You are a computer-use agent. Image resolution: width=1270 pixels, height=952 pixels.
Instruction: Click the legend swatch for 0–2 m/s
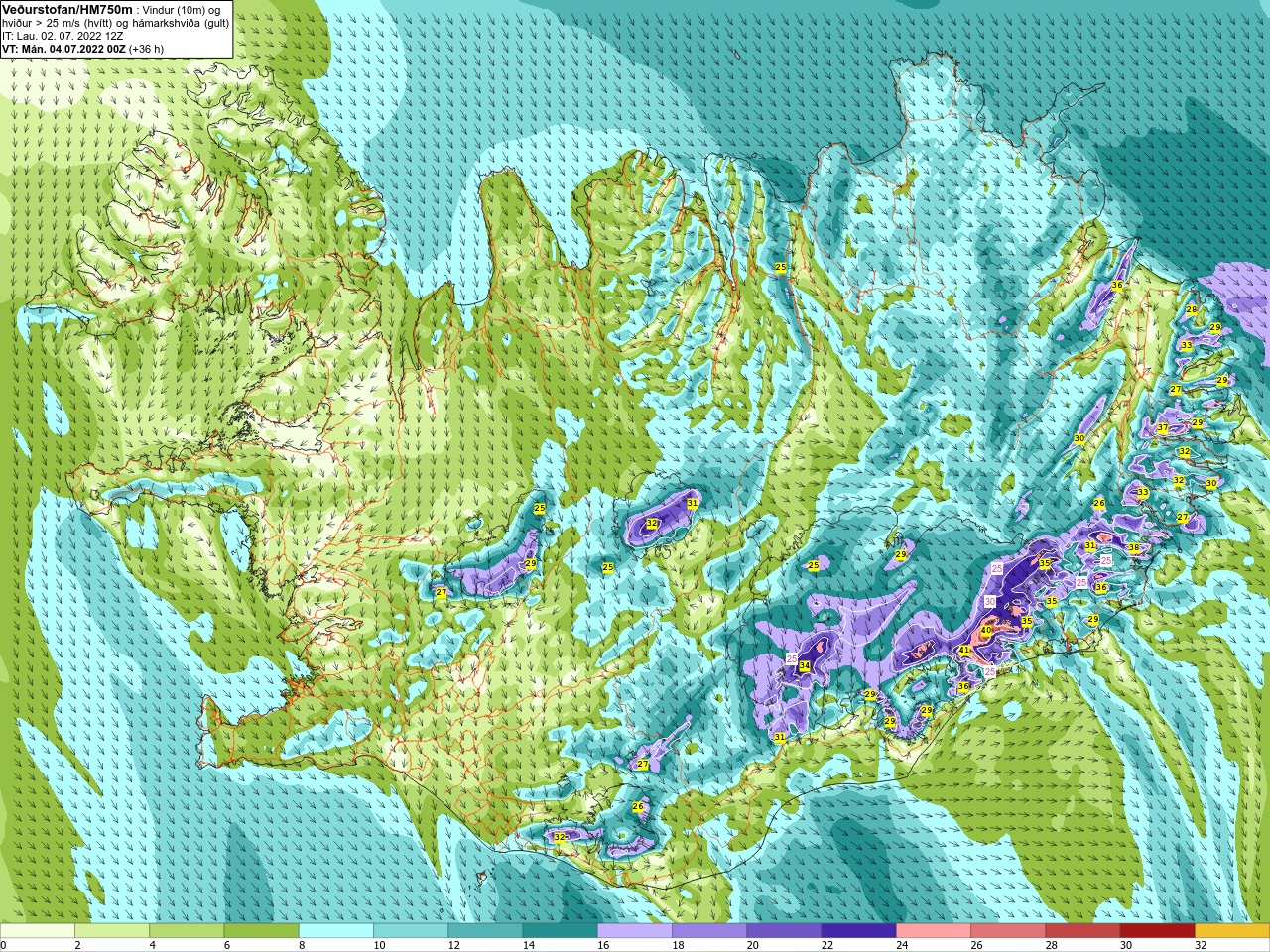point(38,930)
